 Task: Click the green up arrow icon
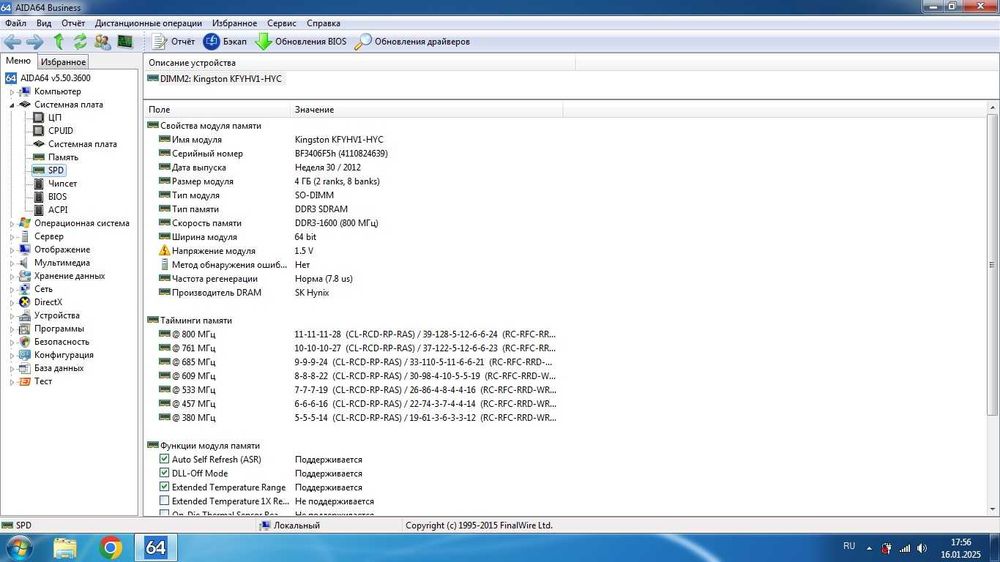[59, 42]
